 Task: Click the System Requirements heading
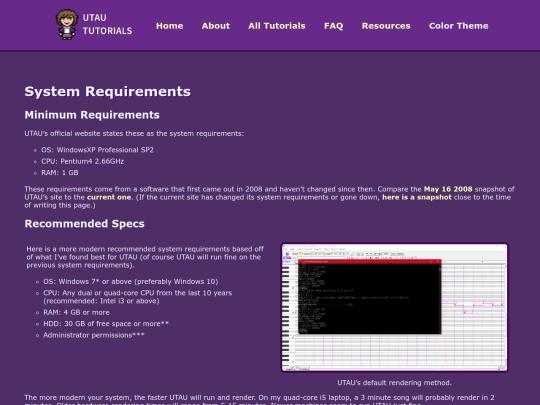tap(107, 92)
